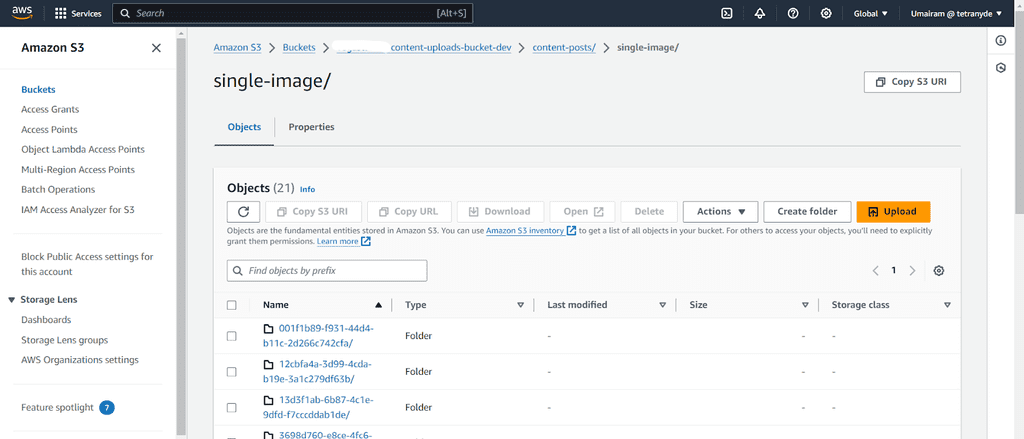Open Buckets in the side navigation
The image size is (1024, 439).
[x=39, y=89]
